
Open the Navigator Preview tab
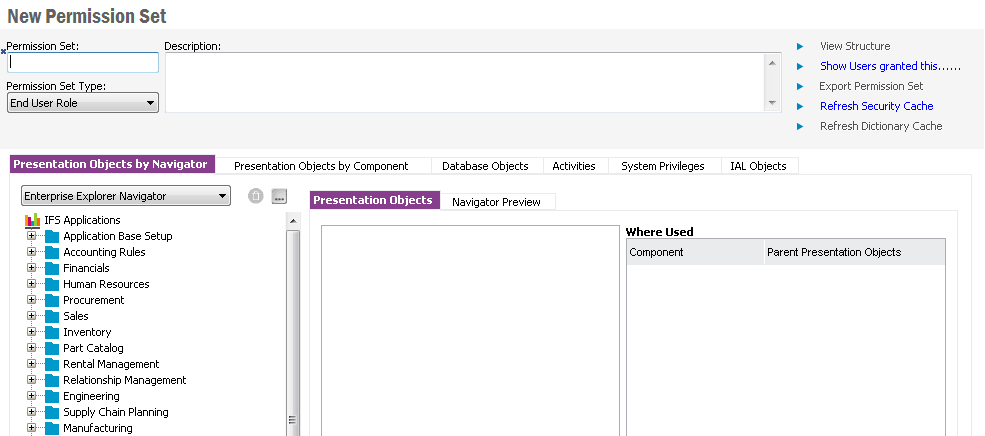click(496, 202)
